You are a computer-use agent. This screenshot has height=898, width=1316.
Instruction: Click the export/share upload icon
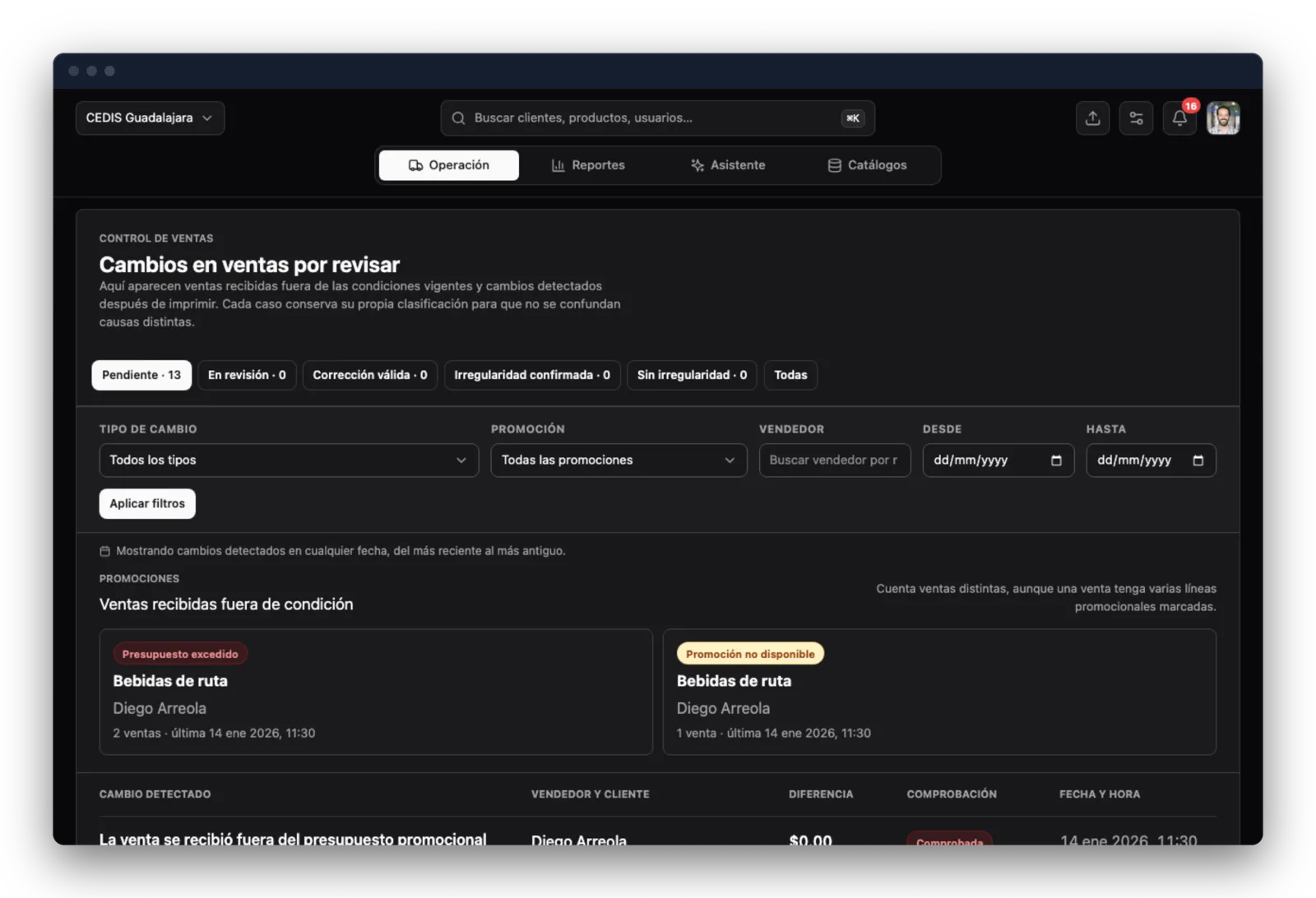1092,118
